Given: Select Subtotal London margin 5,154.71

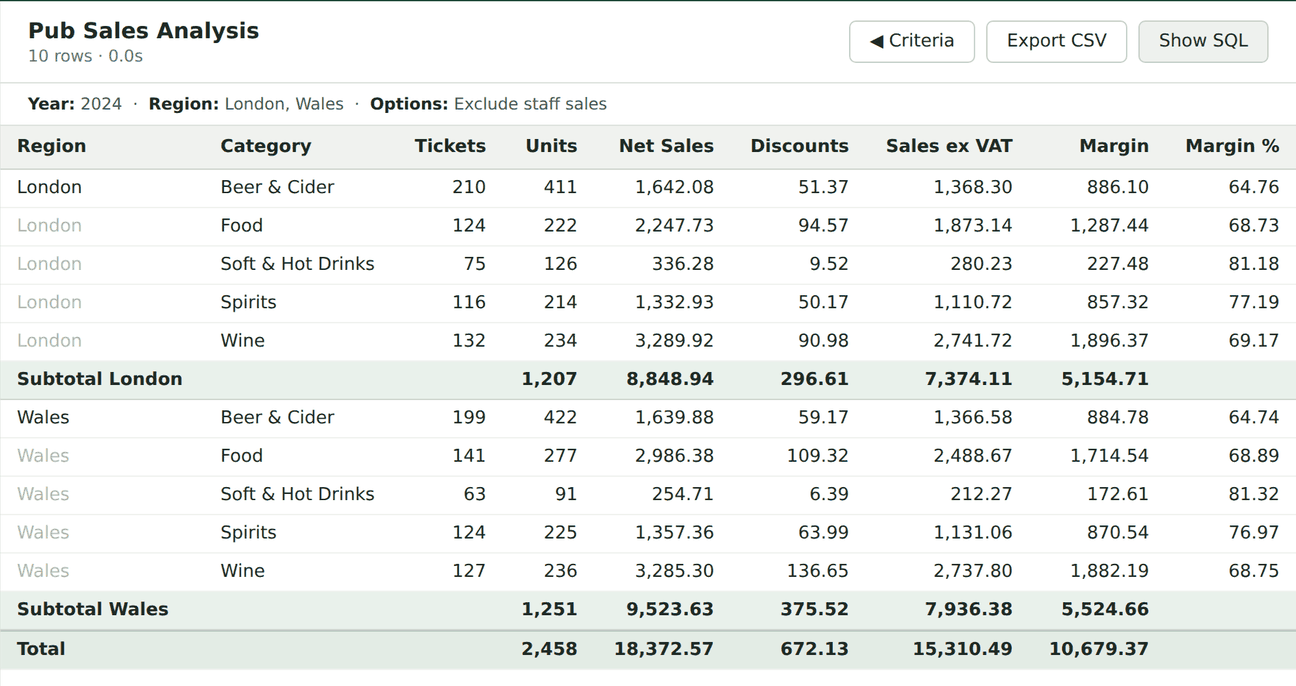Looking at the screenshot, I should coord(1105,379).
